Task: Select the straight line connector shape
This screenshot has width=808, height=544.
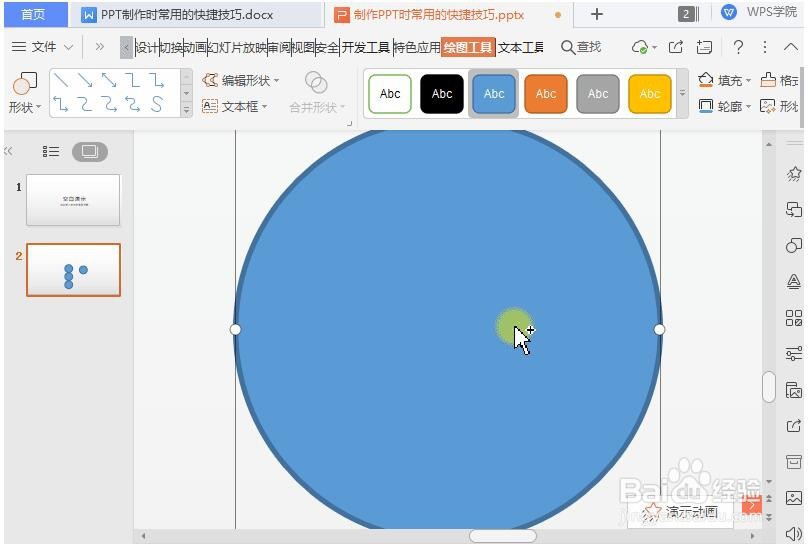Action: tap(61, 80)
